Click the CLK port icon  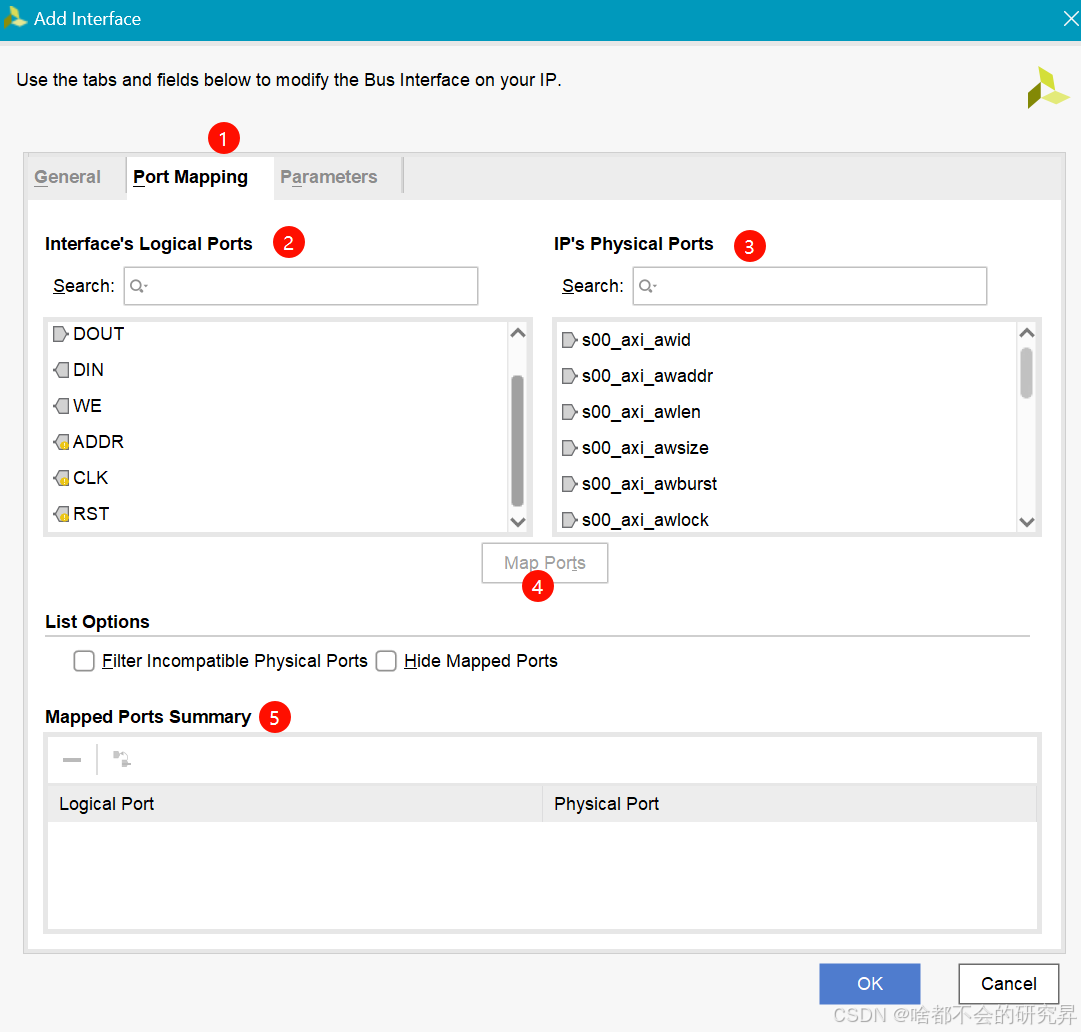pos(61,478)
